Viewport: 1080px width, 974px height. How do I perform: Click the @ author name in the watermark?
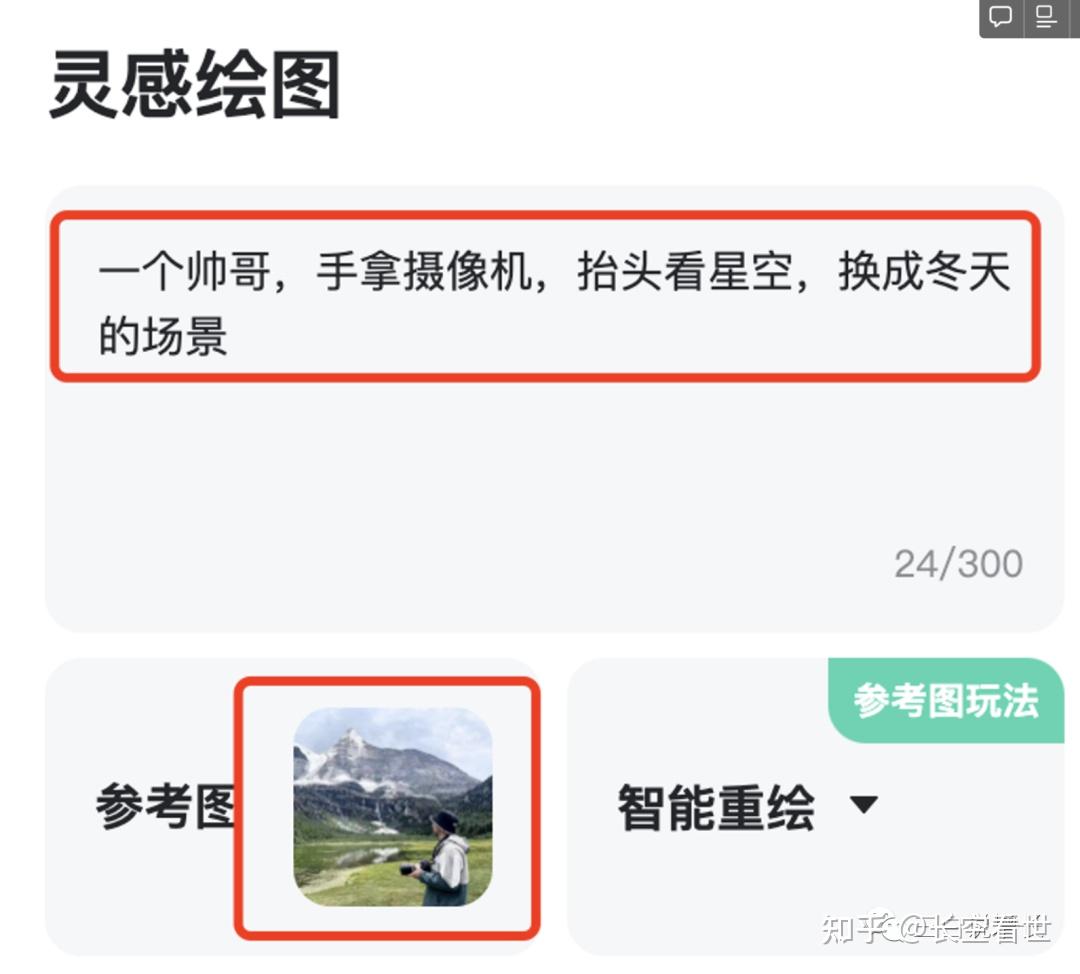click(975, 928)
